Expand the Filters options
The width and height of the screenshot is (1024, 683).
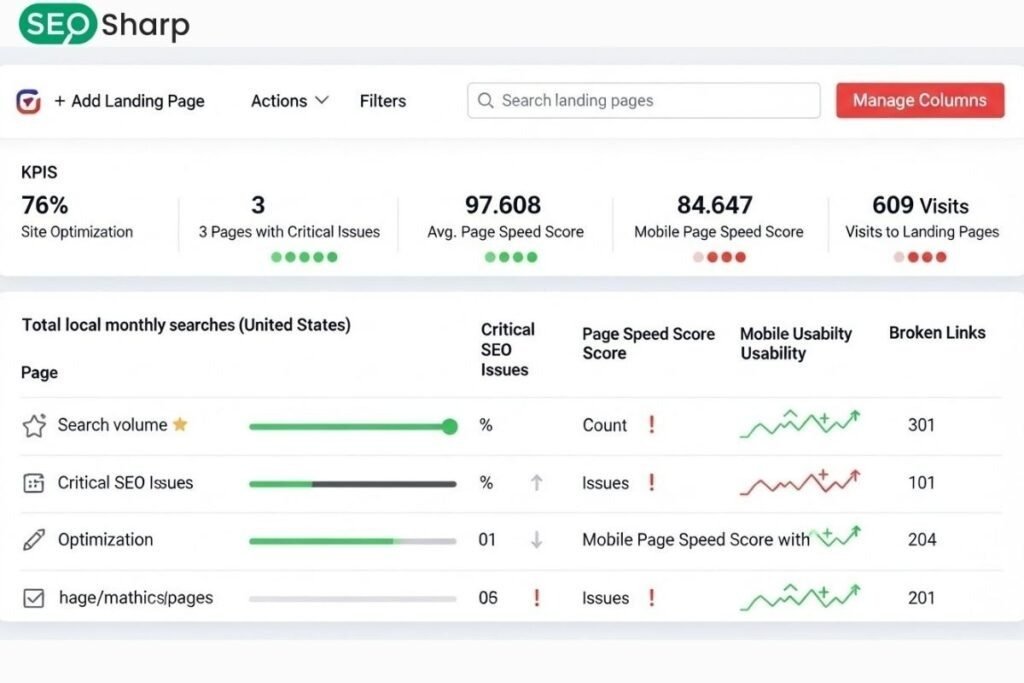coord(382,100)
